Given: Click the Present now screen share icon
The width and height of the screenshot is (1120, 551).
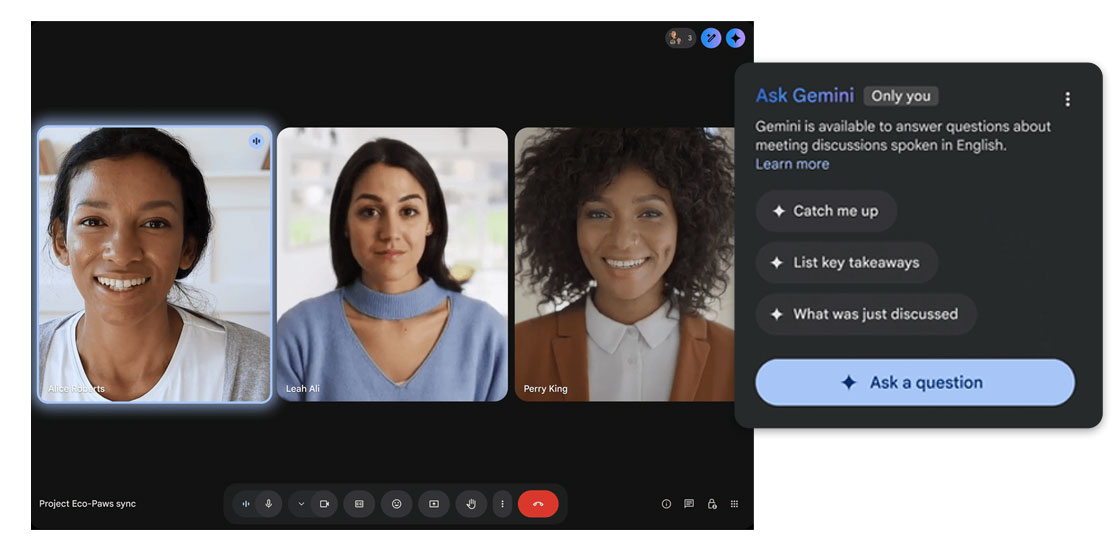Looking at the screenshot, I should (434, 504).
